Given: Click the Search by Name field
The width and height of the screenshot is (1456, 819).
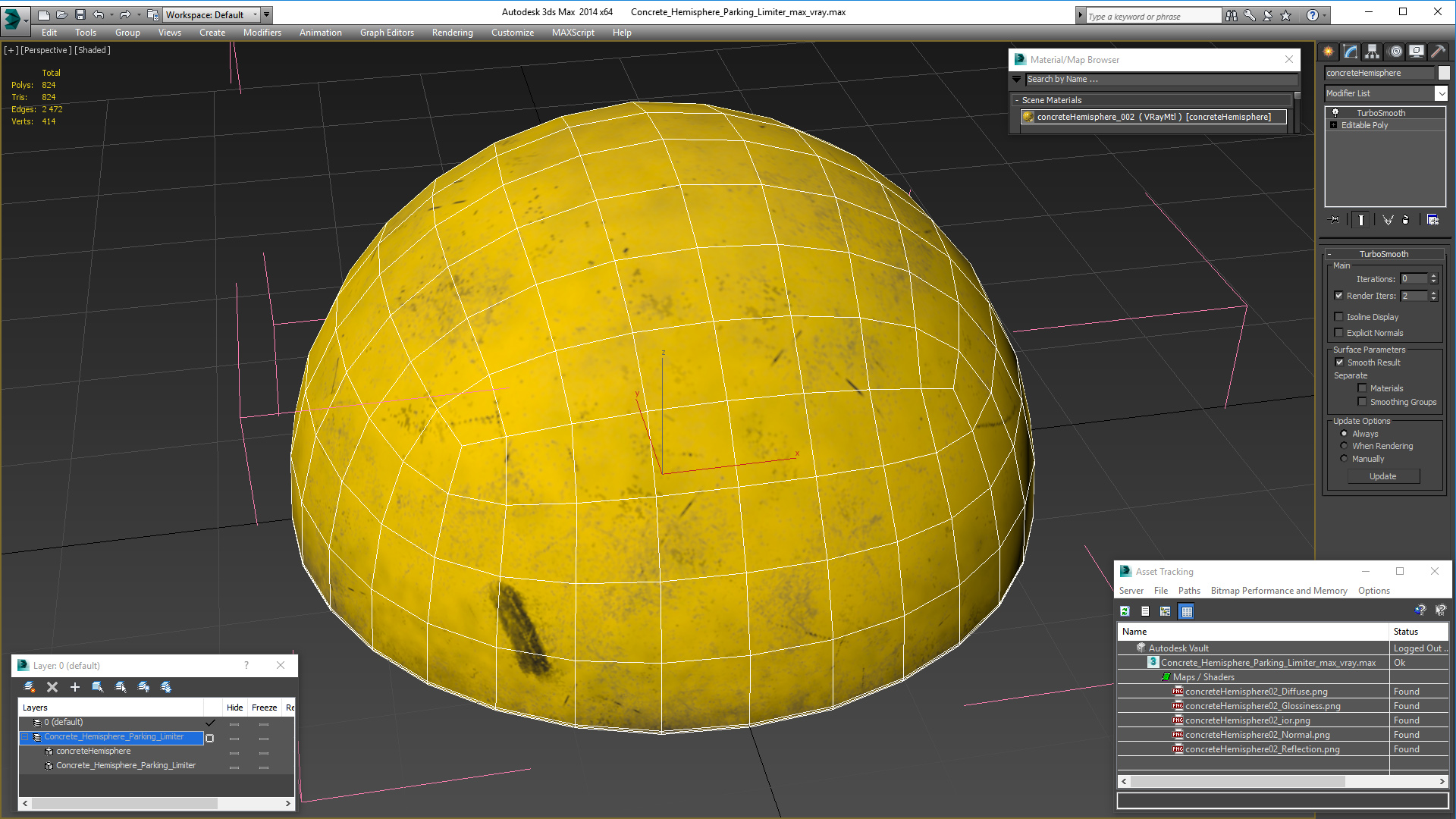Looking at the screenshot, I should coord(1160,79).
